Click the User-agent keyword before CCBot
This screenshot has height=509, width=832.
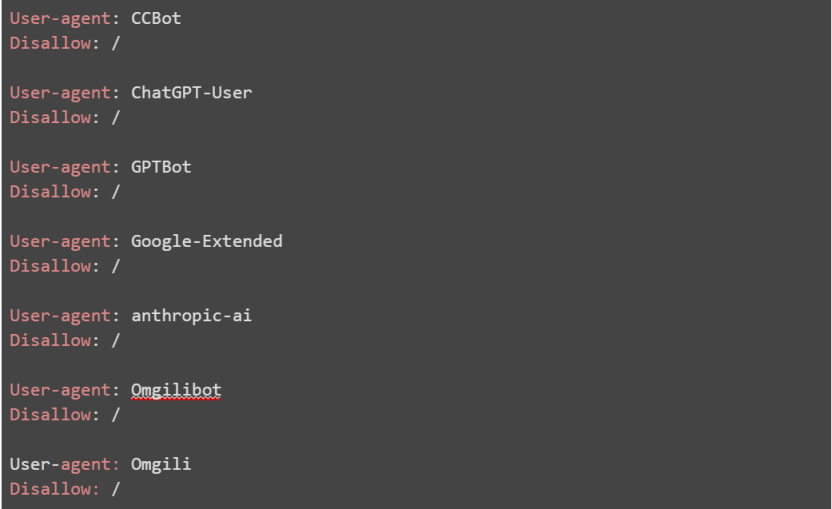click(60, 18)
